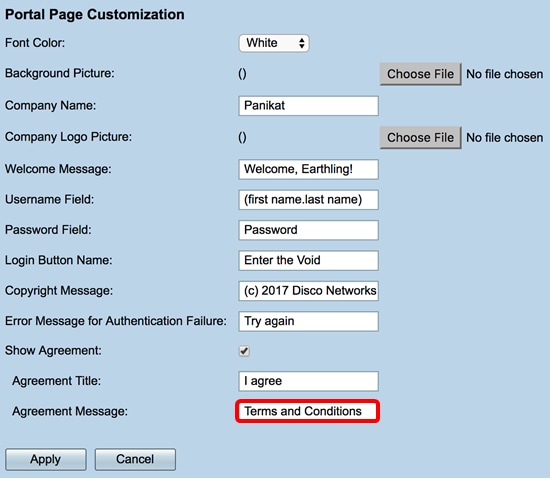The height and width of the screenshot is (479, 550).
Task: Click the Company Name field
Action: pos(308,106)
